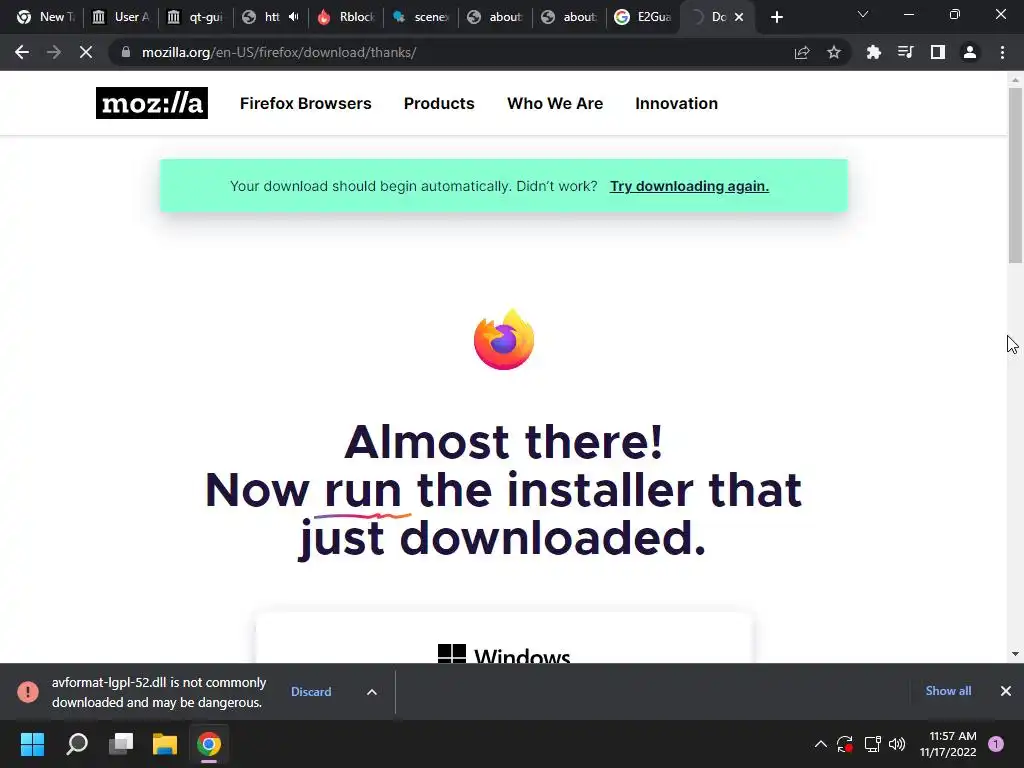Click the red download warning icon
The width and height of the screenshot is (1024, 768).
click(27, 692)
